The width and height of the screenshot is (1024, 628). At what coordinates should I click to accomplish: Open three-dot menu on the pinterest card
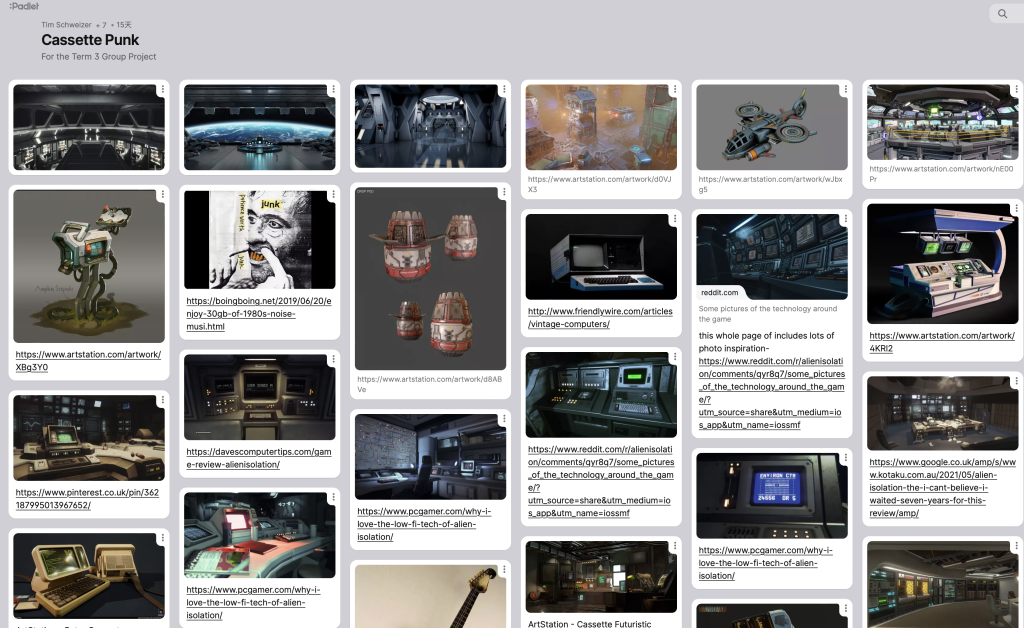click(x=163, y=400)
